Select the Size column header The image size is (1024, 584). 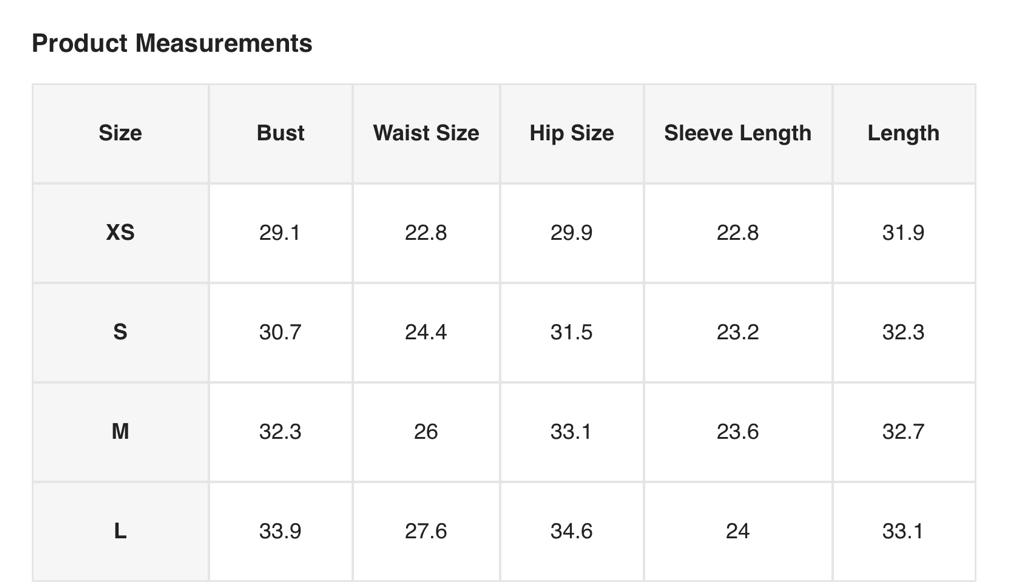[x=120, y=133]
